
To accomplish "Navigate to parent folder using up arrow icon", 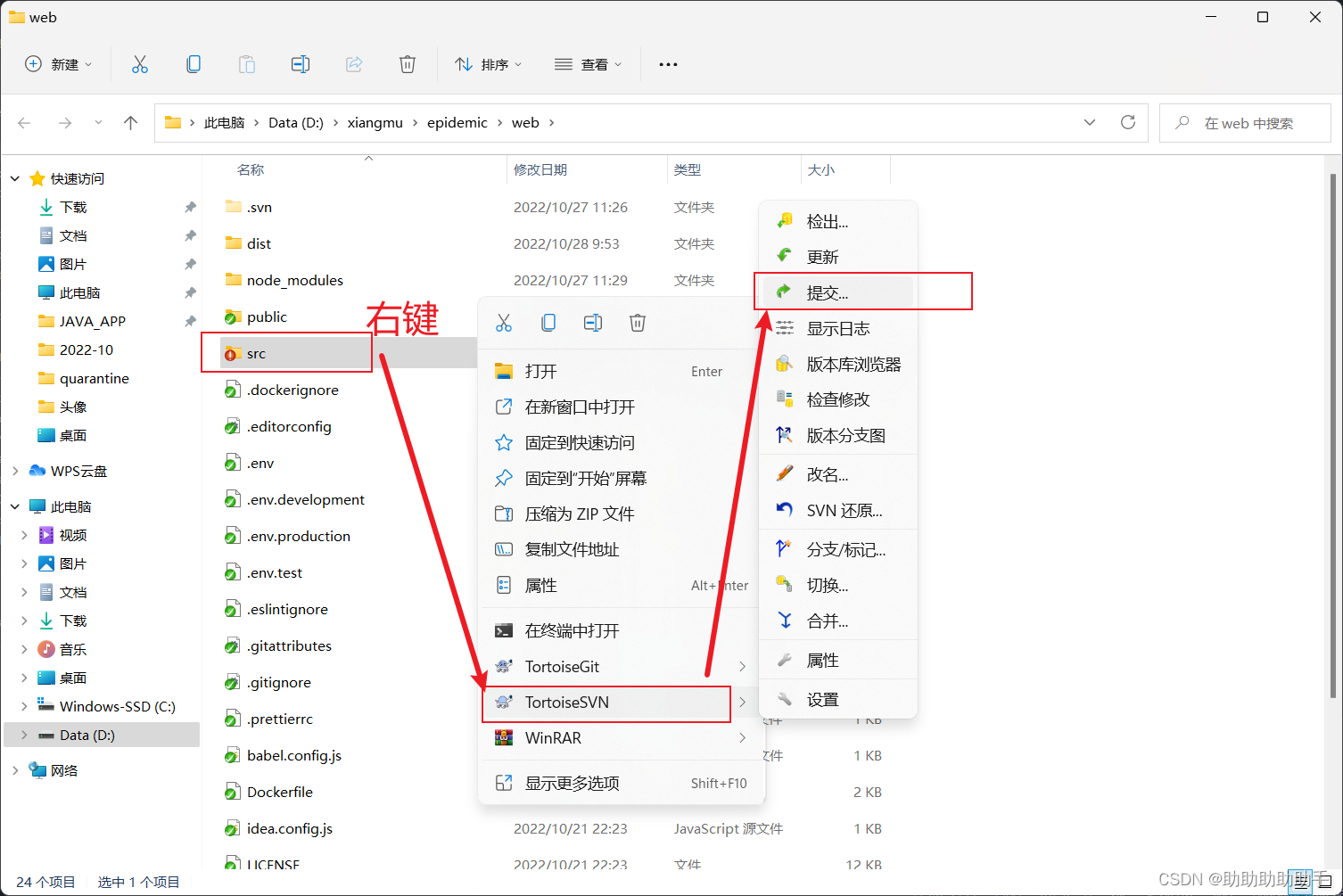I will click(130, 122).
